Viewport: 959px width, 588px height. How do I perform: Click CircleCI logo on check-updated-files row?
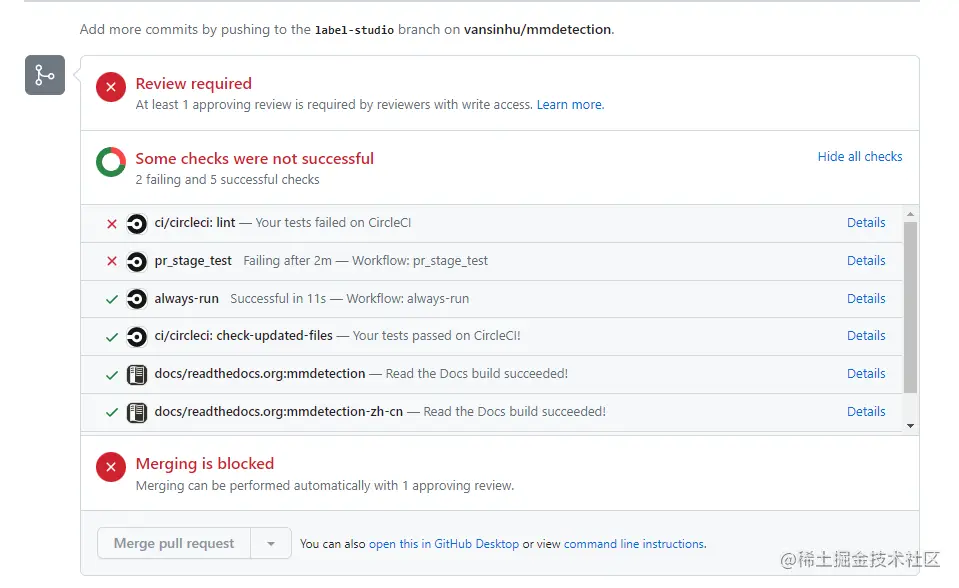pos(136,337)
